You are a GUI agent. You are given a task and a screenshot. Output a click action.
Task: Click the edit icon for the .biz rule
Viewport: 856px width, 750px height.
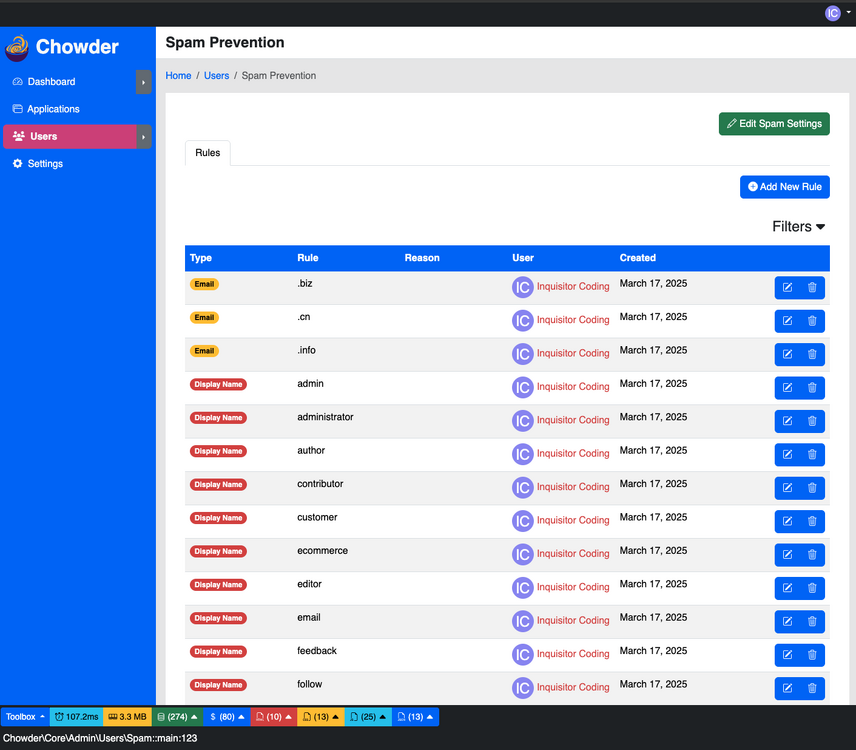tap(787, 288)
